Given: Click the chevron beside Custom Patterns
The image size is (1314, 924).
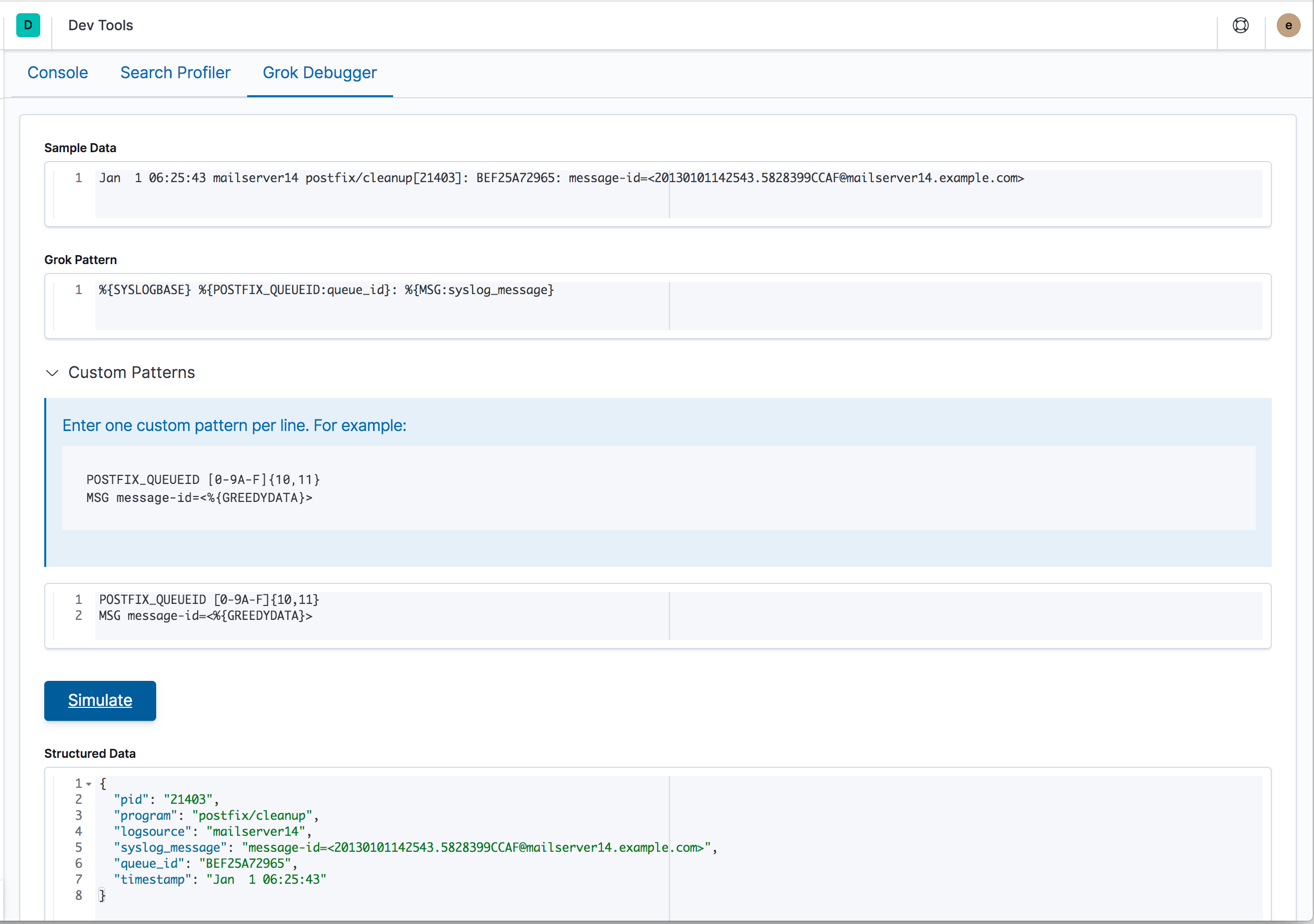Looking at the screenshot, I should coord(52,371).
